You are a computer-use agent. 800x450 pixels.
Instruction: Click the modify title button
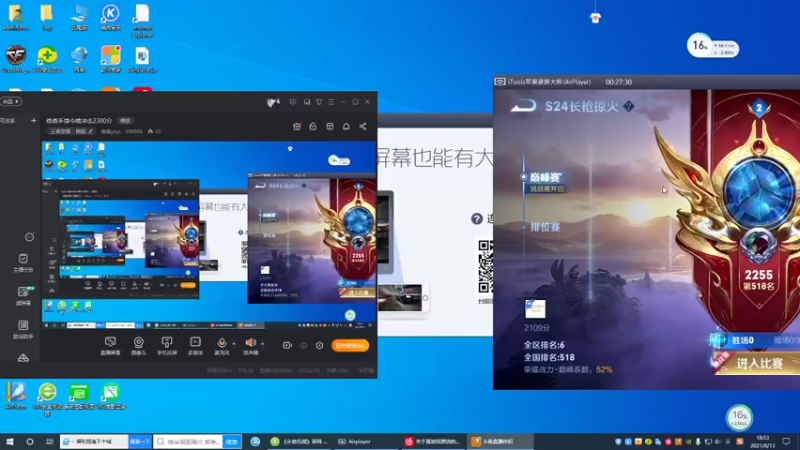pyautogui.click(x=125, y=121)
